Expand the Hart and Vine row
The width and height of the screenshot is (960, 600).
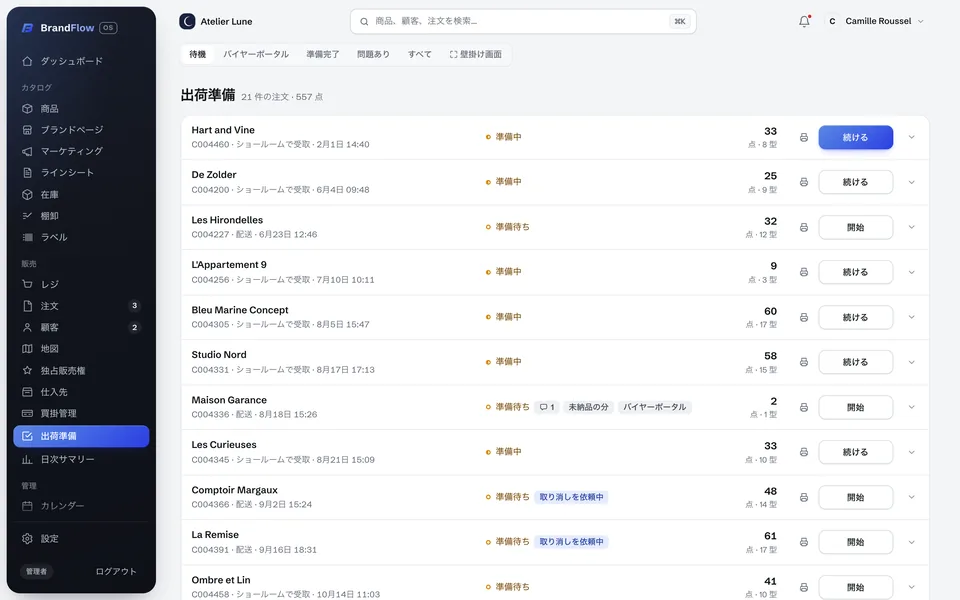[912, 137]
